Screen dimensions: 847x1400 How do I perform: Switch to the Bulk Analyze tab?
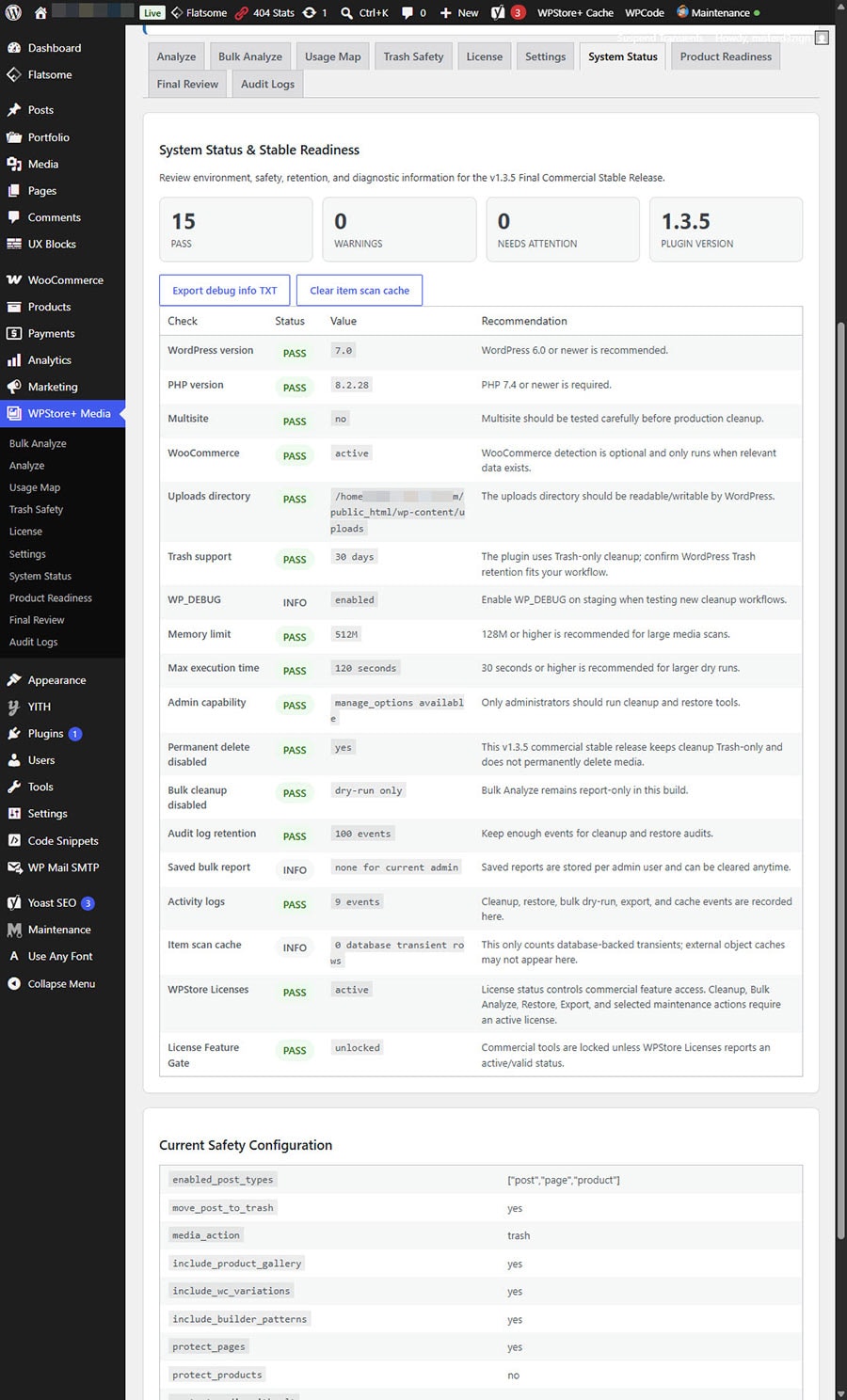250,56
